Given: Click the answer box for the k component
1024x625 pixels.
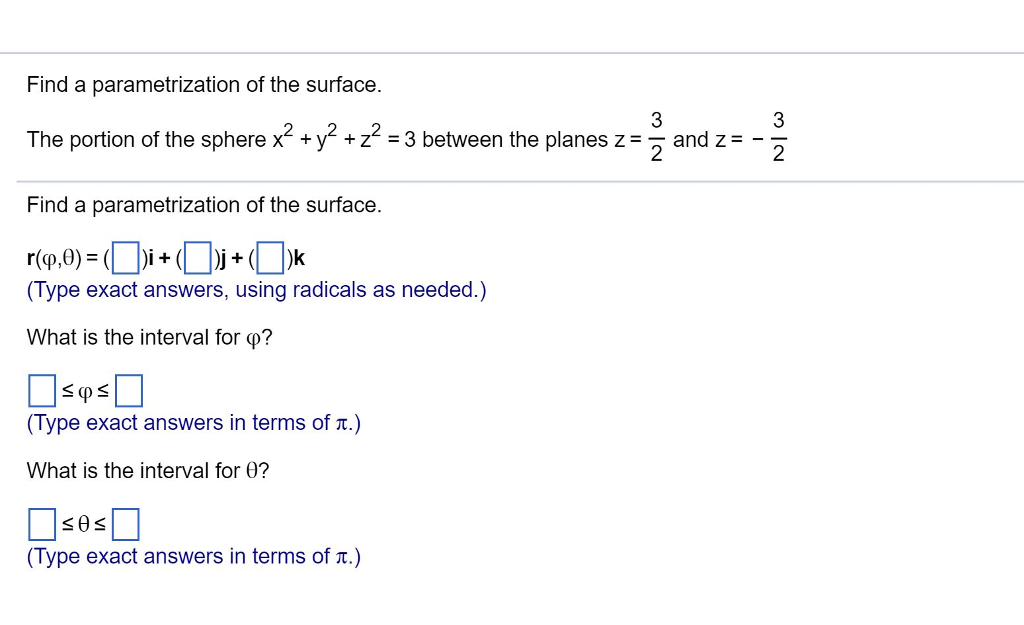Looking at the screenshot, I should click(x=269, y=257).
